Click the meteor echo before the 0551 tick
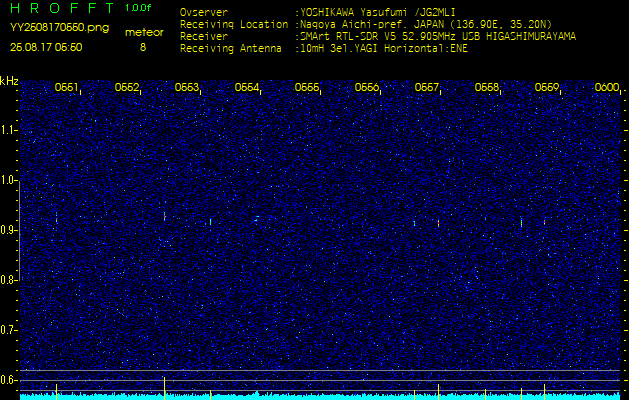 tap(57, 218)
